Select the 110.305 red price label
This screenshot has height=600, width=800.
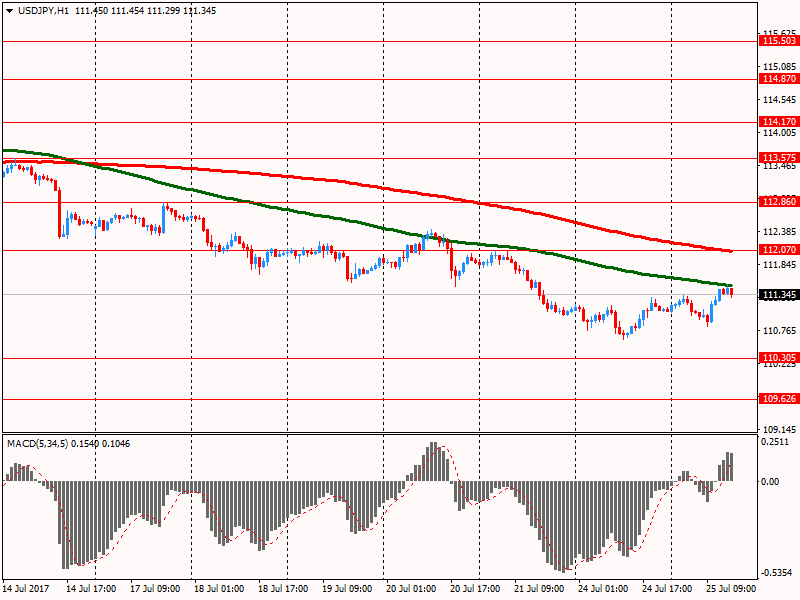(x=779, y=358)
